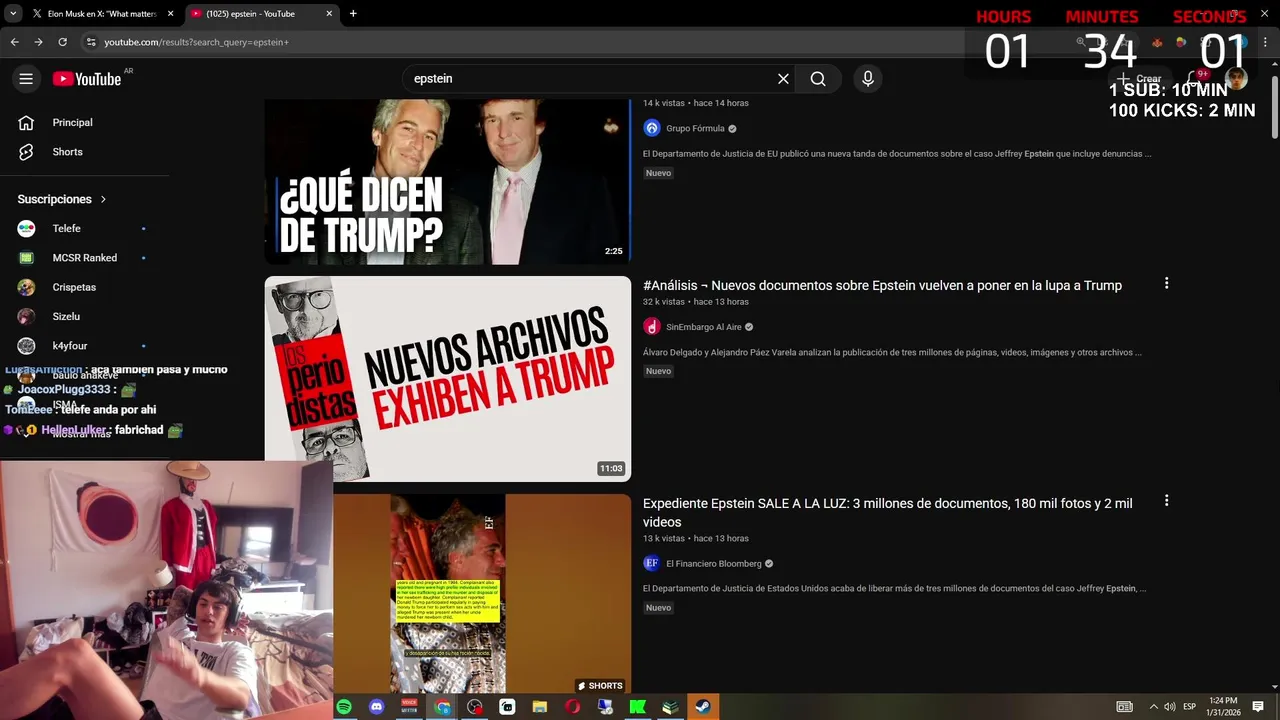Viewport: 1280px width, 720px height.
Task: Open Spotify from the taskbar
Action: coord(344,707)
